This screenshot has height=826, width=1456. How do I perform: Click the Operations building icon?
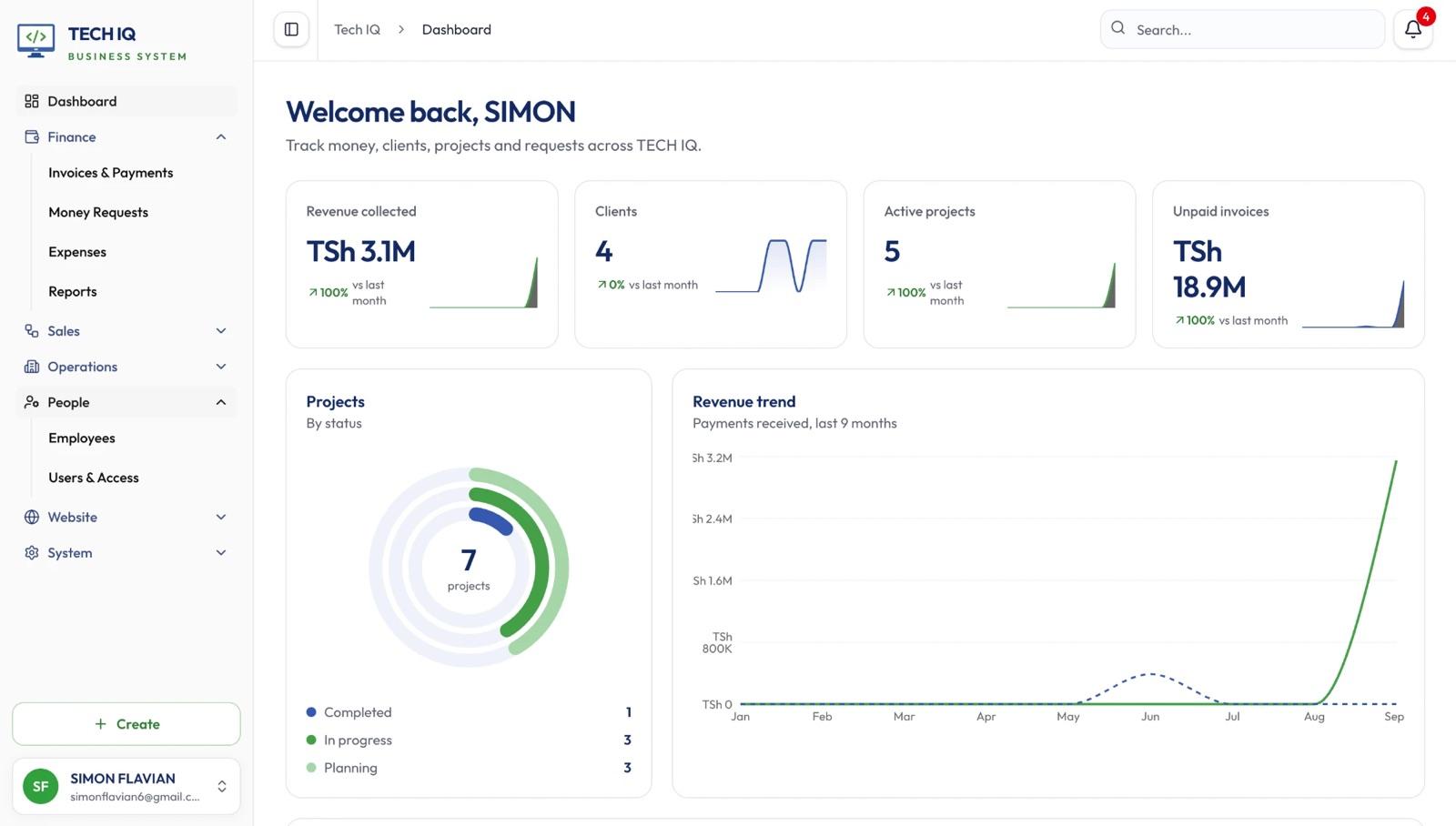click(x=32, y=367)
